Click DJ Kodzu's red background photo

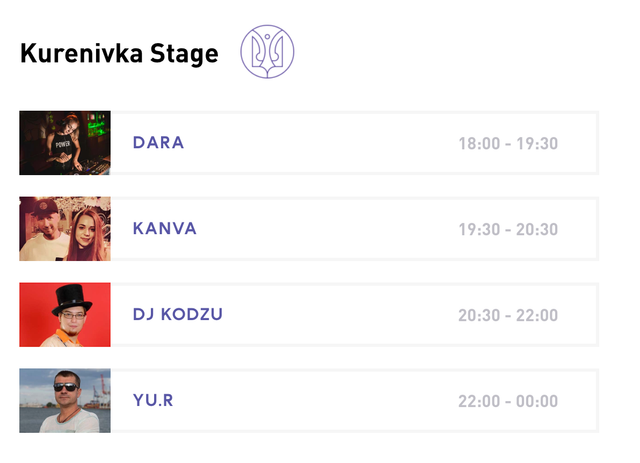click(x=65, y=315)
